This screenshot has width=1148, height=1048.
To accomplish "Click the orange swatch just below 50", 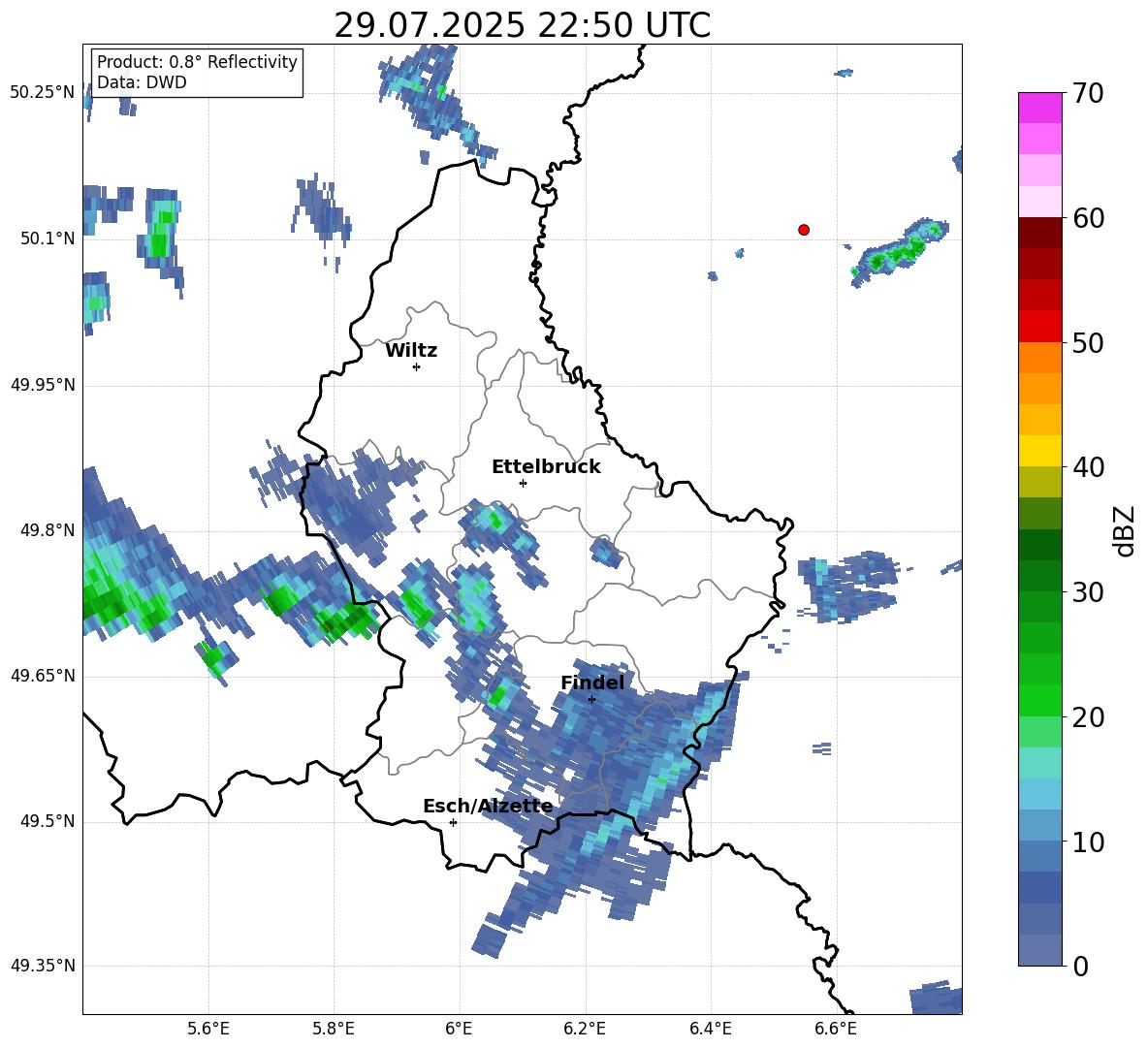I will pos(1039,358).
